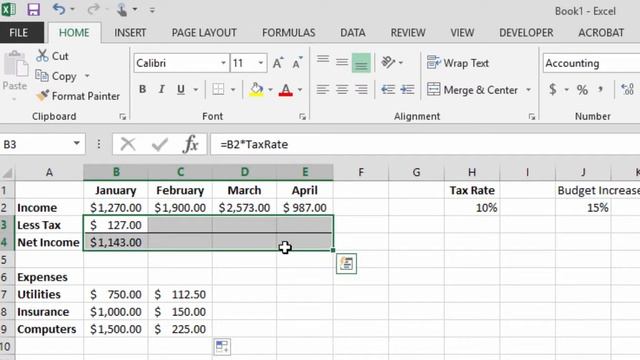Click formula bar containing =B2*TaxRate
The image size is (640, 360).
[x=425, y=144]
